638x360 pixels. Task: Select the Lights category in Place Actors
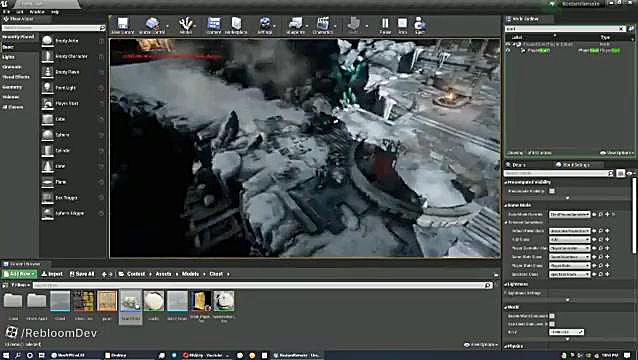[9, 57]
